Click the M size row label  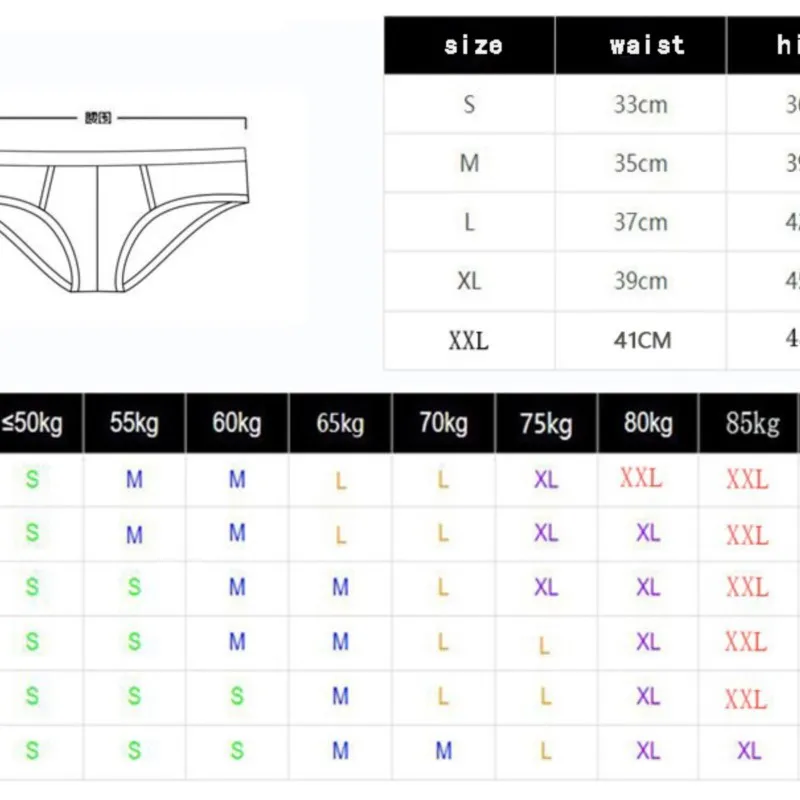[x=469, y=163]
